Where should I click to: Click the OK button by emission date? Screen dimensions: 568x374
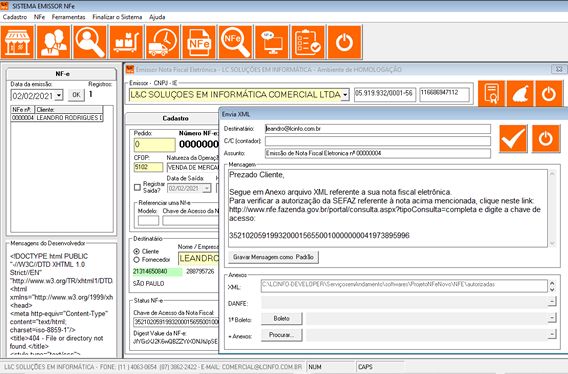point(76,95)
